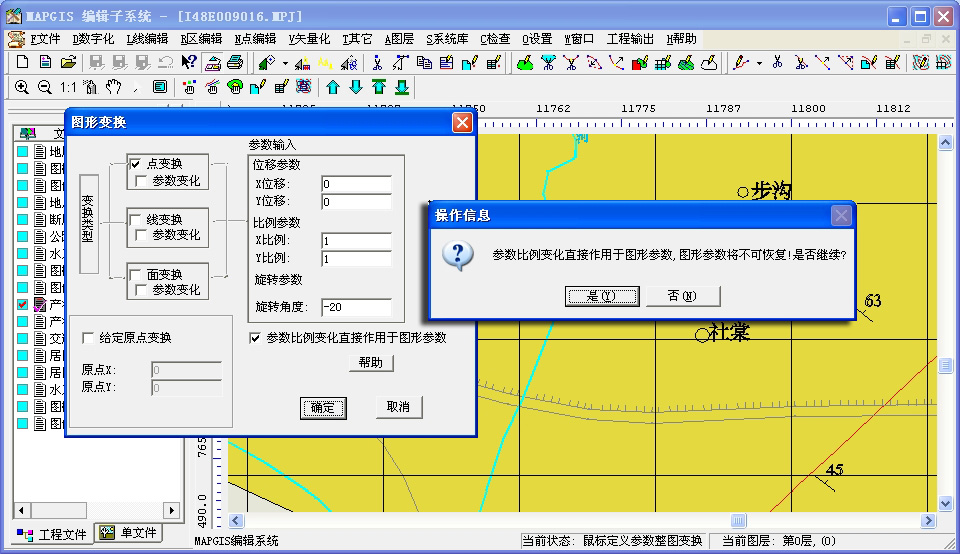Click the rightmost grid contour toolbar icon
The height and width of the screenshot is (554, 960).
tap(943, 62)
